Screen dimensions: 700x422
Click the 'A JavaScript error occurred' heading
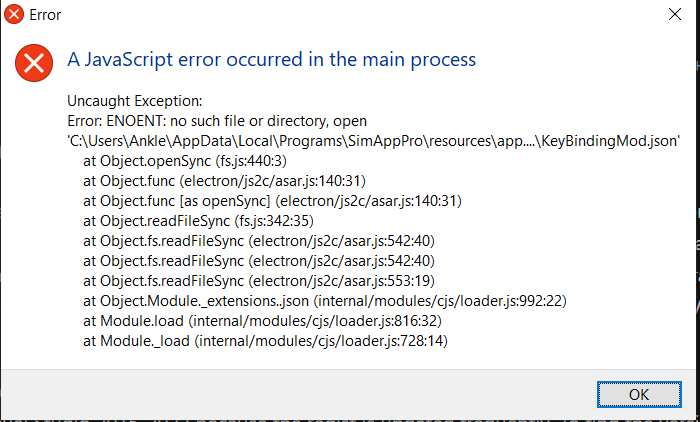coord(271,59)
